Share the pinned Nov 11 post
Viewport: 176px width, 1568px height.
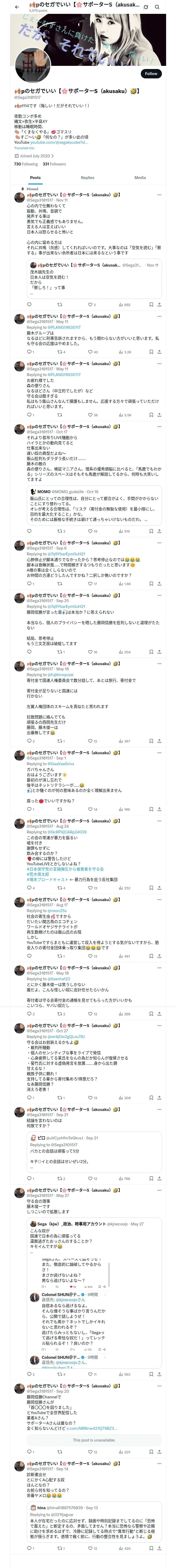pyautogui.click(x=159, y=304)
